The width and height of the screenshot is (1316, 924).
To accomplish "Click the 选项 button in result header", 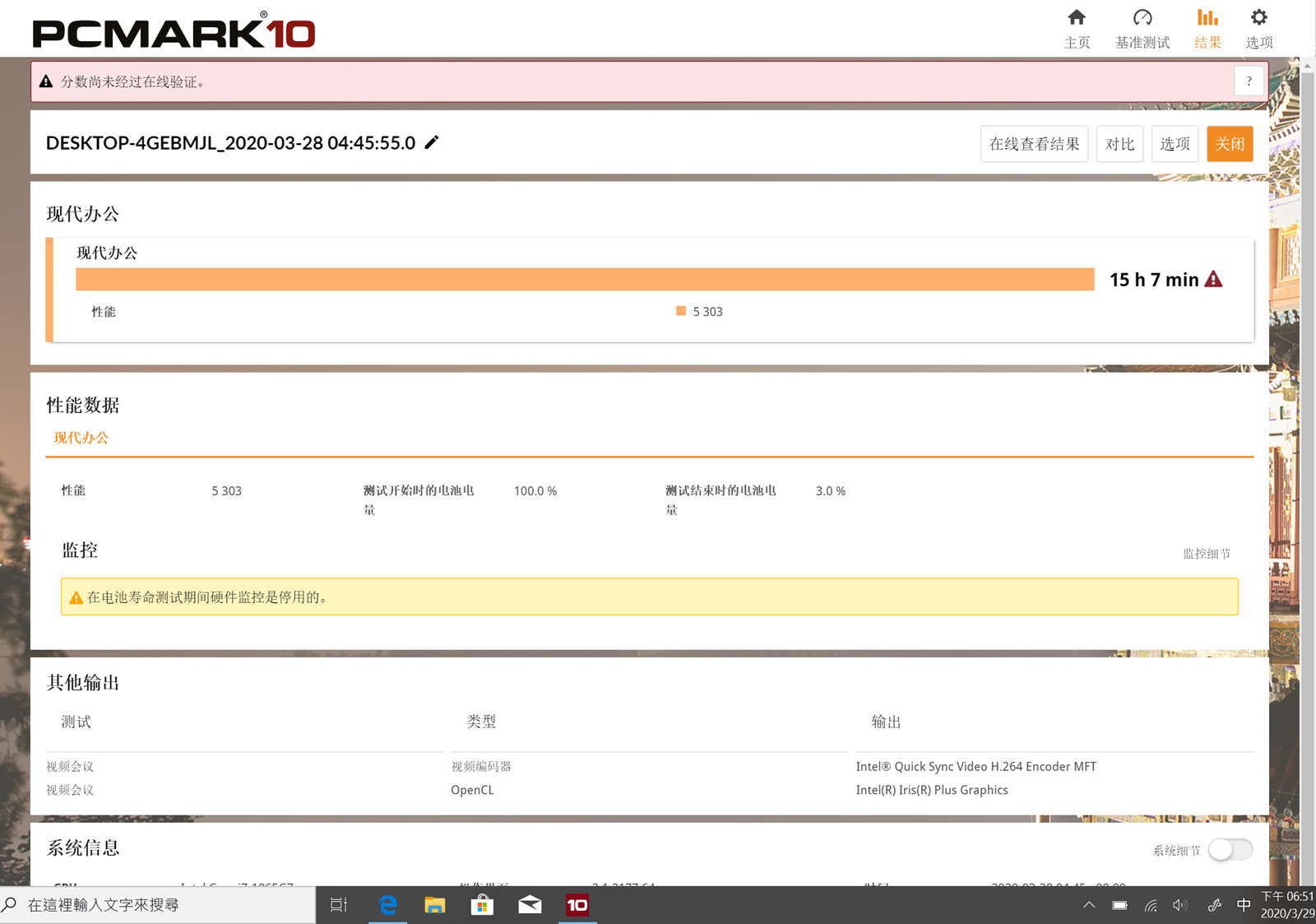I will (1175, 144).
